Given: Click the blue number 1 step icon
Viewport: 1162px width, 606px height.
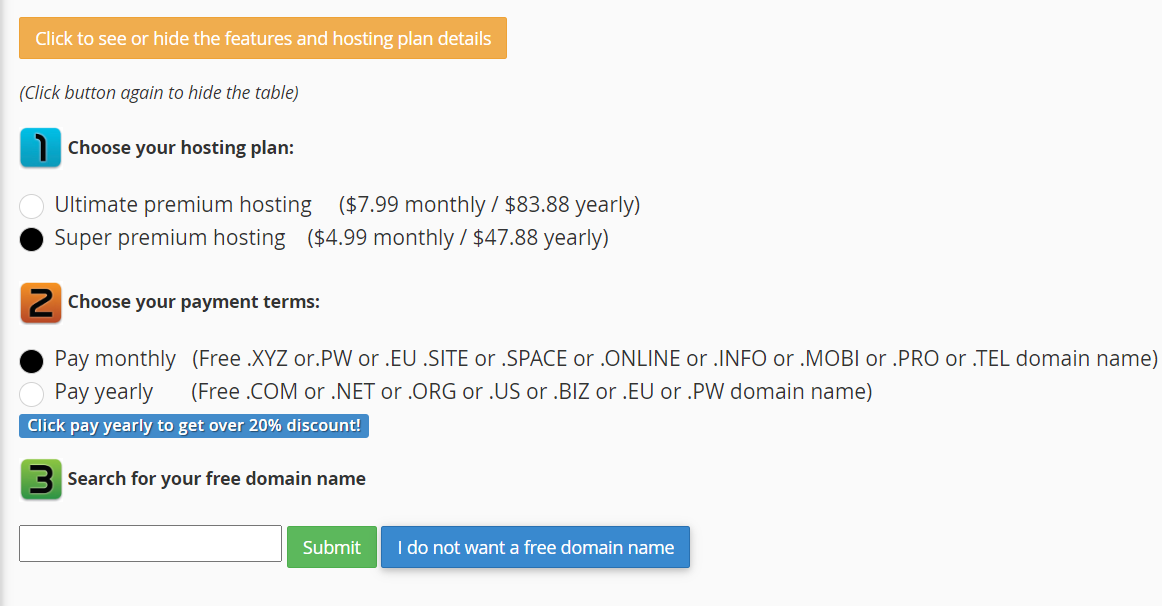Looking at the screenshot, I should pyautogui.click(x=41, y=148).
